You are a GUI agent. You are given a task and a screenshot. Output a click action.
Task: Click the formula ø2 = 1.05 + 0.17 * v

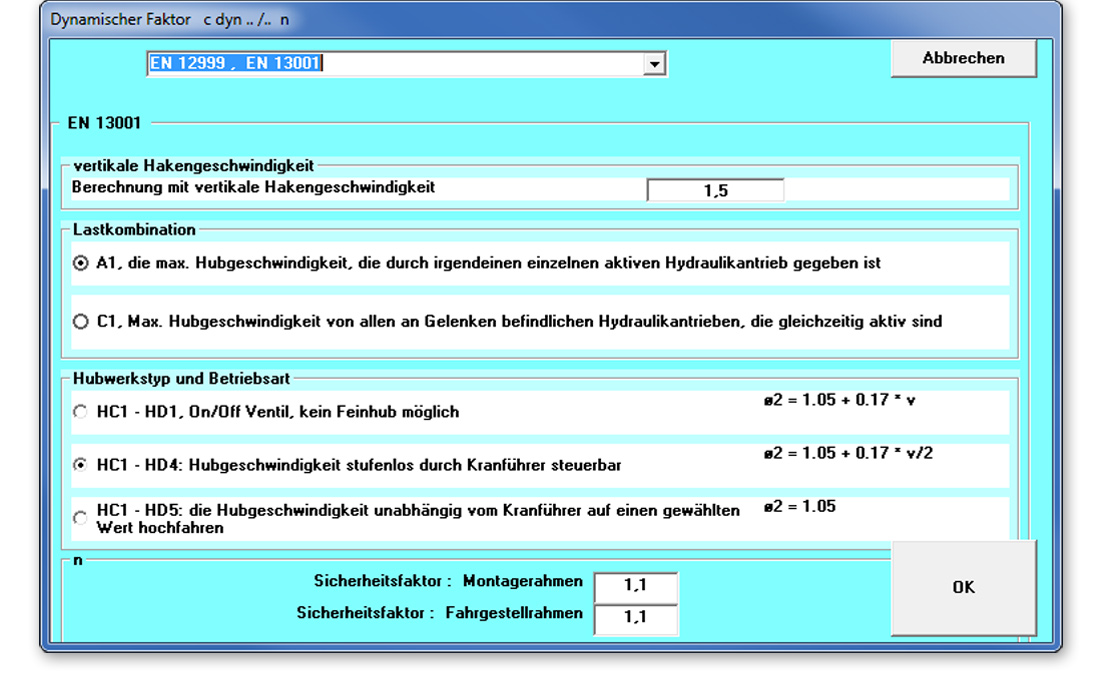[839, 400]
